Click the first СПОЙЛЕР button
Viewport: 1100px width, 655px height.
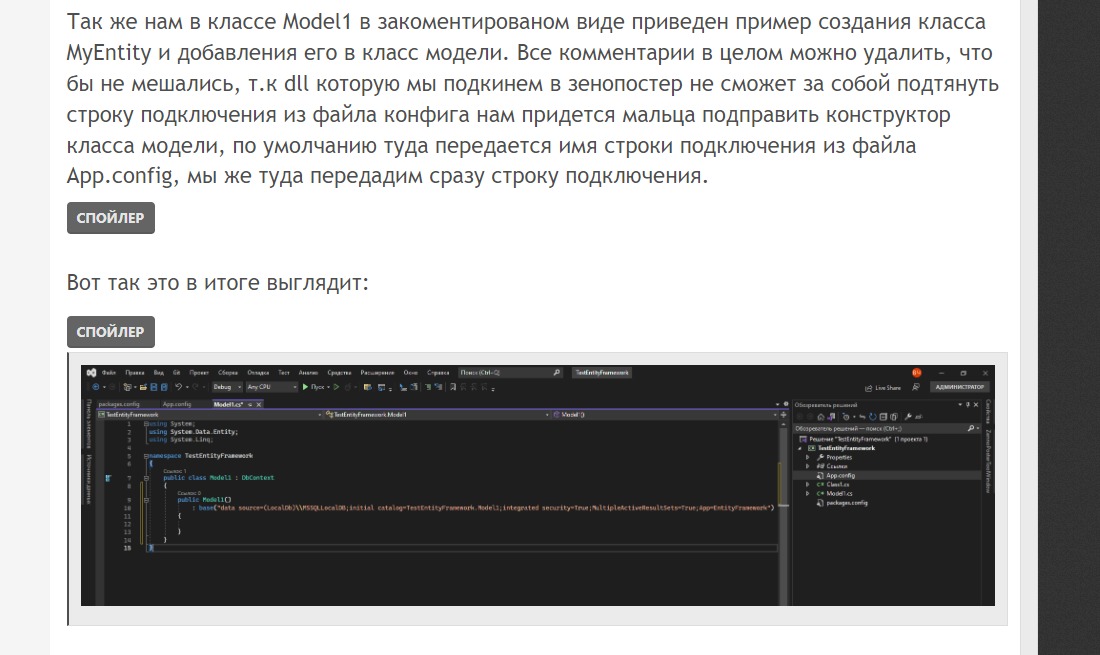click(x=110, y=218)
